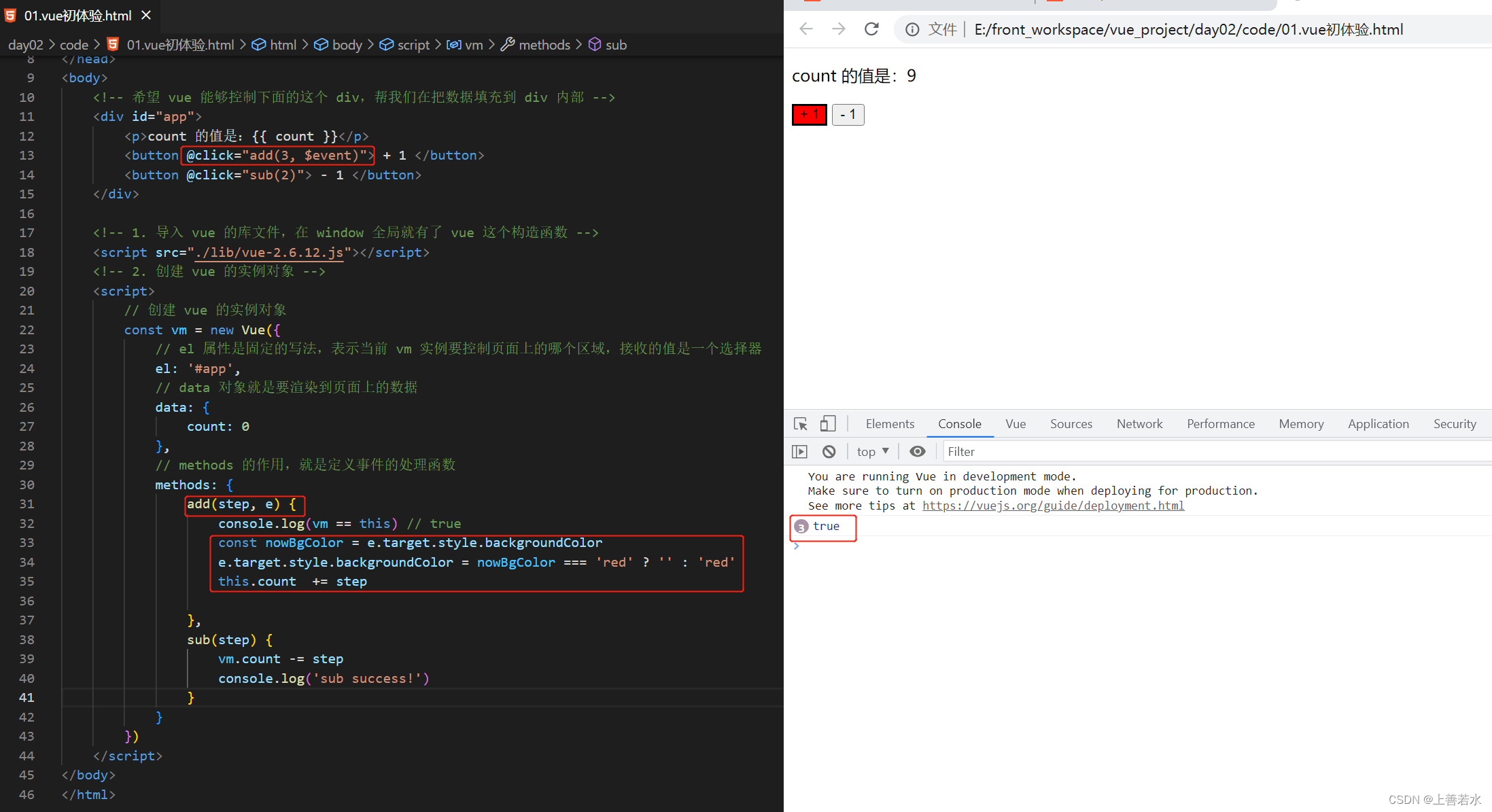This screenshot has height=812, width=1492.
Task: Toggle the inspect element icon
Action: pos(800,423)
